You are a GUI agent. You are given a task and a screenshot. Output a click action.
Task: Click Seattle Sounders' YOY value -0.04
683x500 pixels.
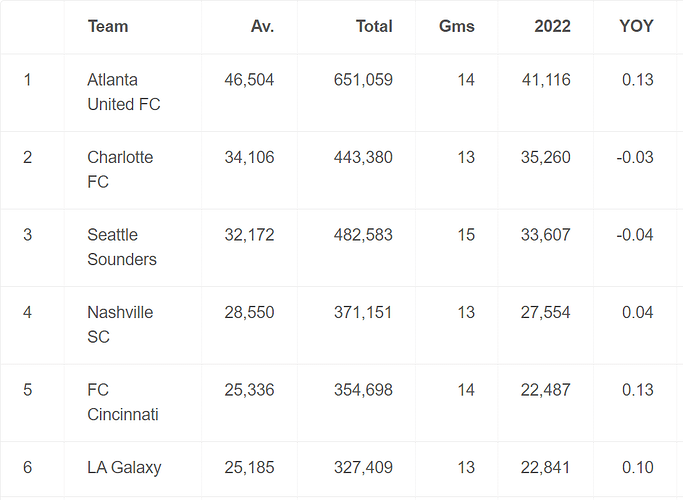[x=635, y=235]
